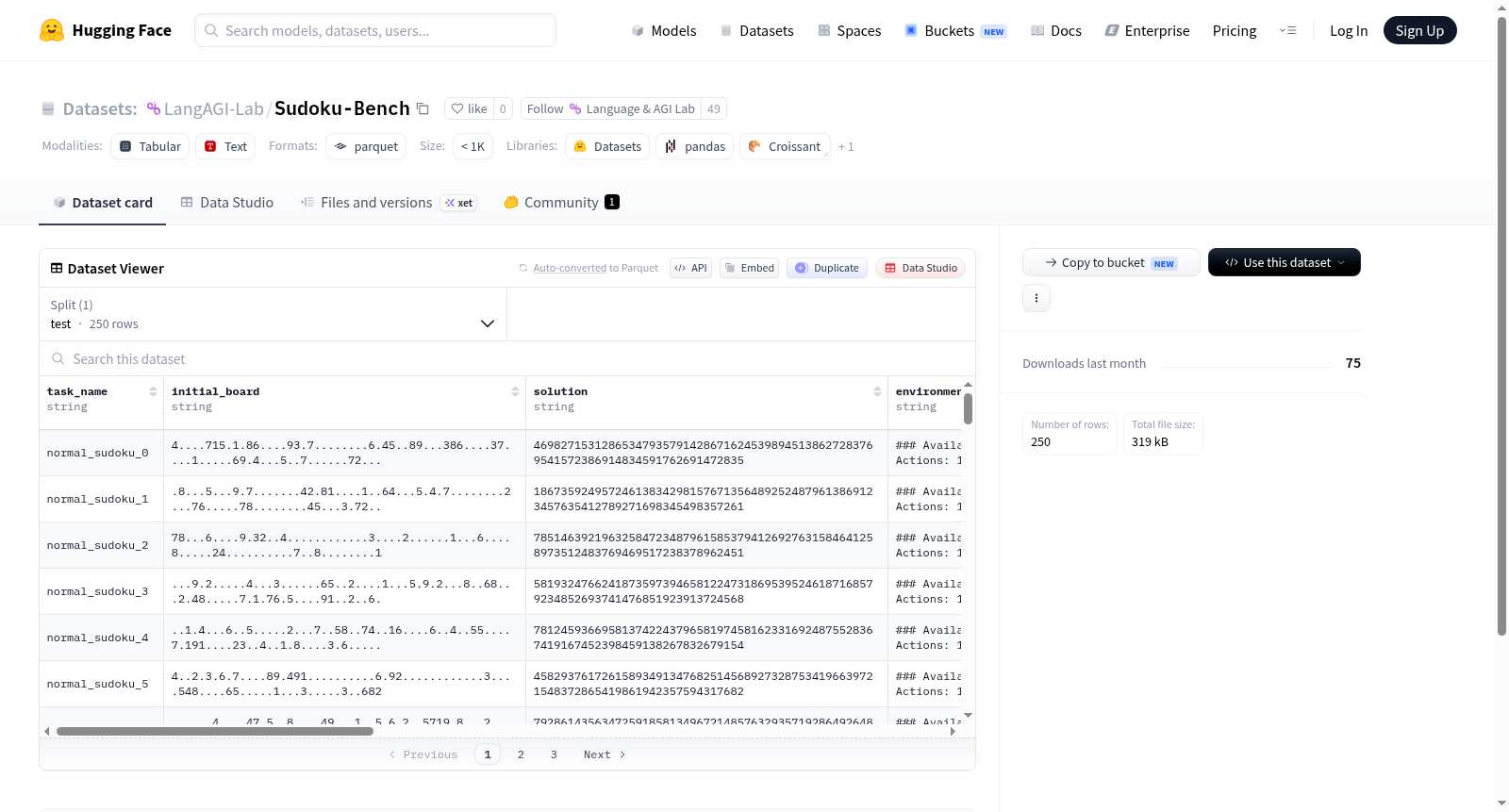Click the datasets icon beside Datasets label
Screen dimensions: 1509x812
coord(48,109)
